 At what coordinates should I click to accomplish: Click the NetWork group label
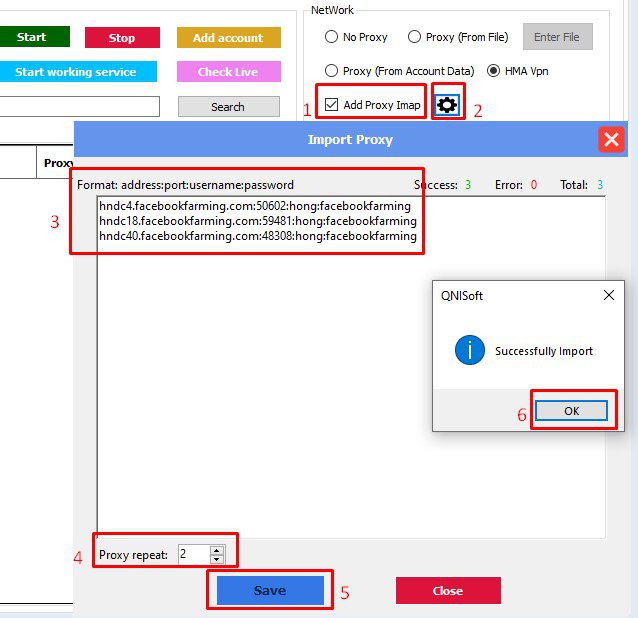[332, 10]
